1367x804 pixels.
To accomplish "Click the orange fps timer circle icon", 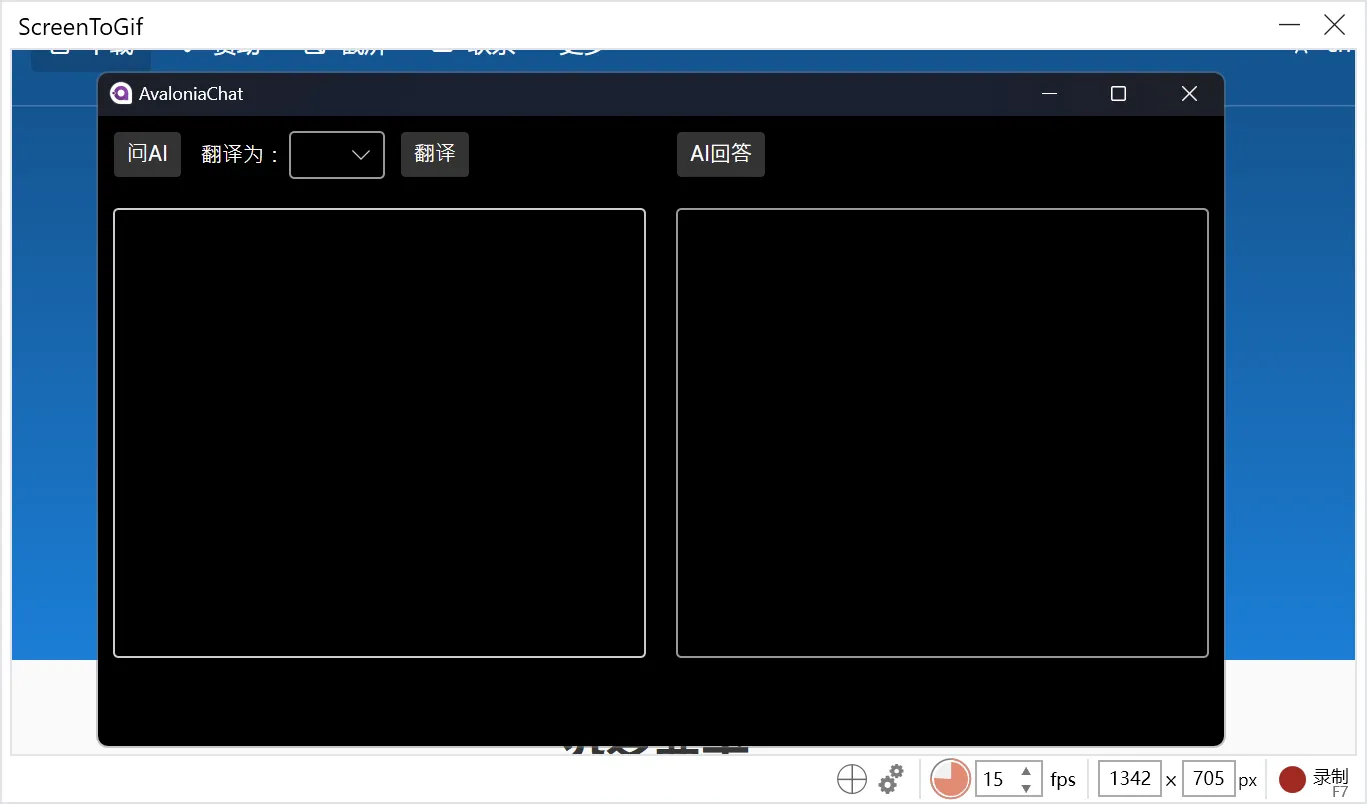I will tap(949, 778).
